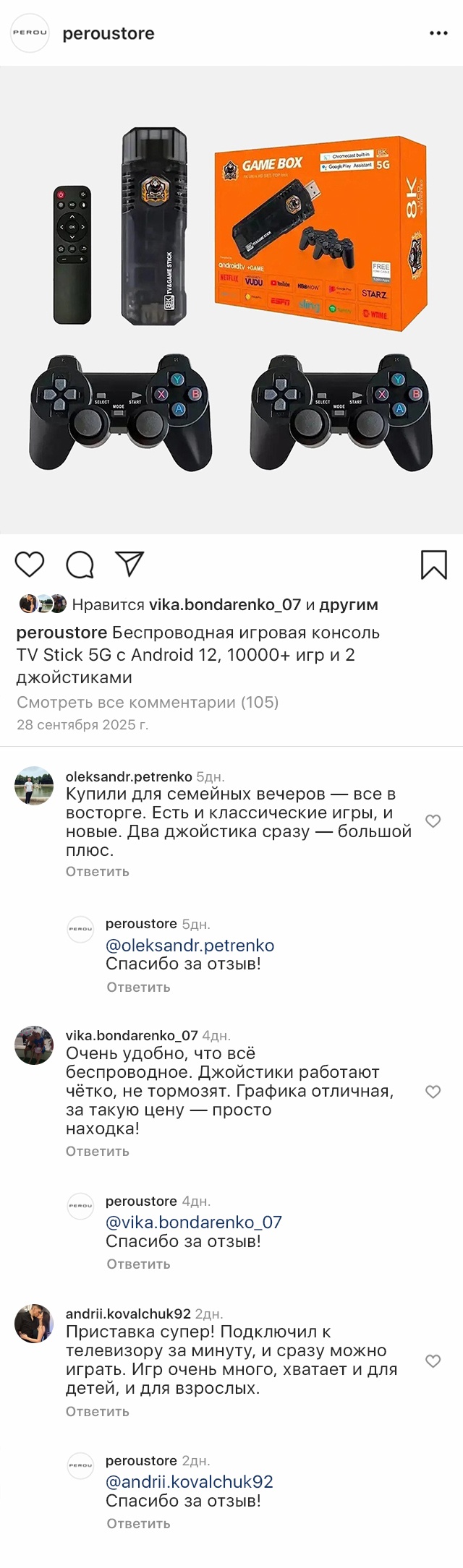The image size is (463, 1568).
Task: Open the liker avatars next to Нравится
Action: point(43,604)
